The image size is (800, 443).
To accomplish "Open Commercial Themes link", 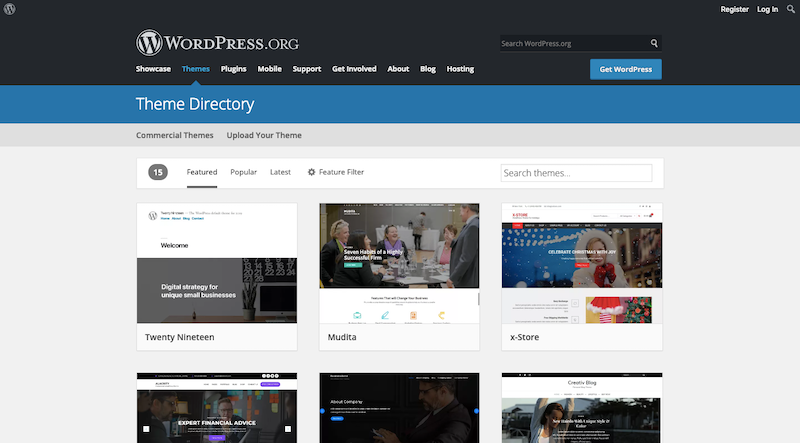I will 174,135.
